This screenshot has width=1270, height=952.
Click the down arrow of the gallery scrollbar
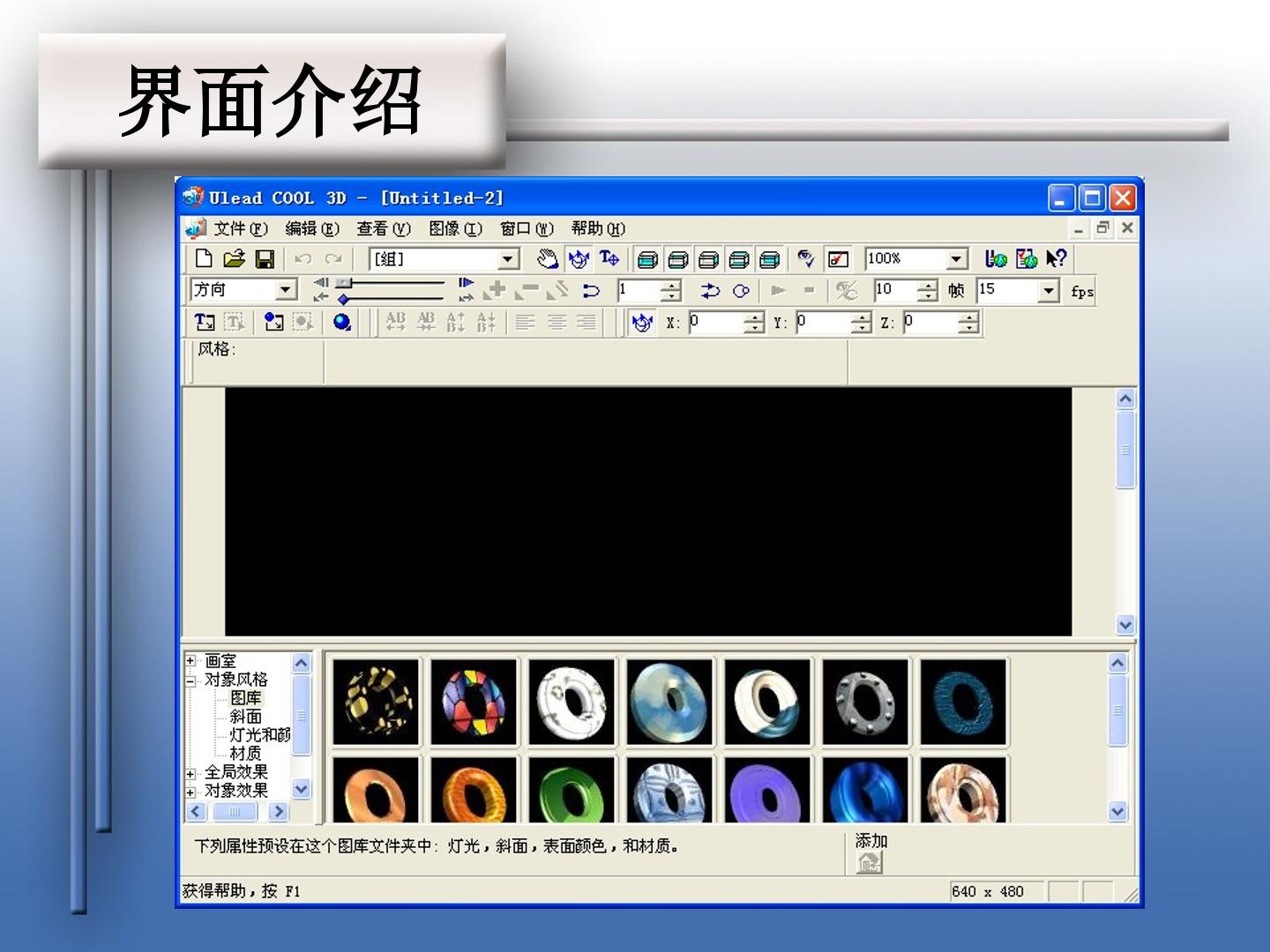coord(1117,812)
